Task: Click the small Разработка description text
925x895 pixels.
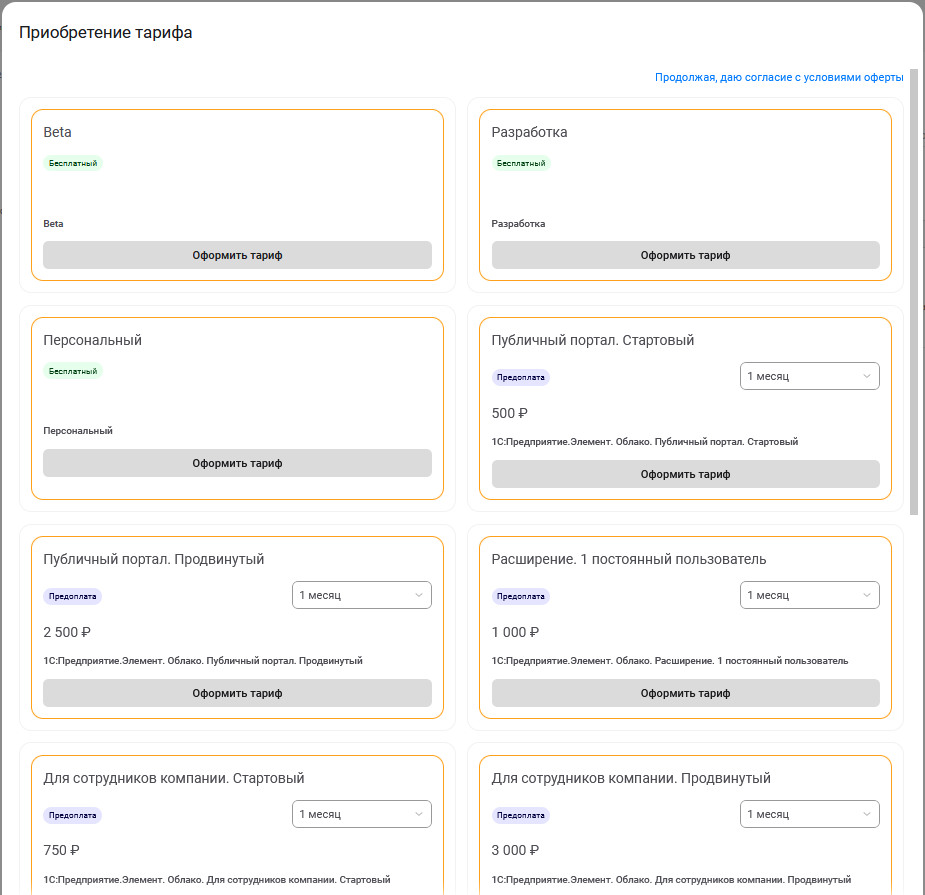Action: point(518,224)
